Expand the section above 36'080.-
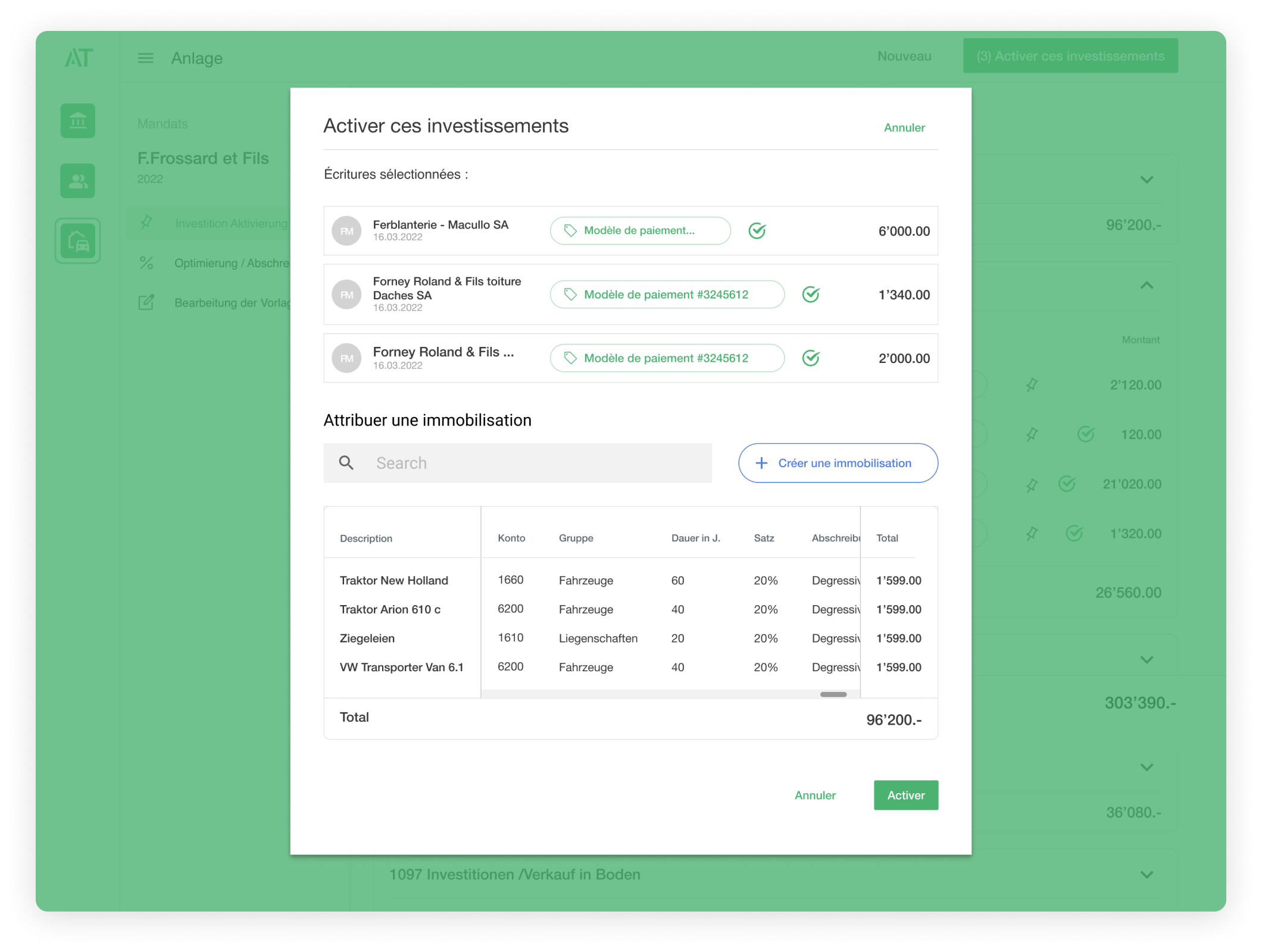Image resolution: width=1262 pixels, height=952 pixels. pyautogui.click(x=1147, y=768)
